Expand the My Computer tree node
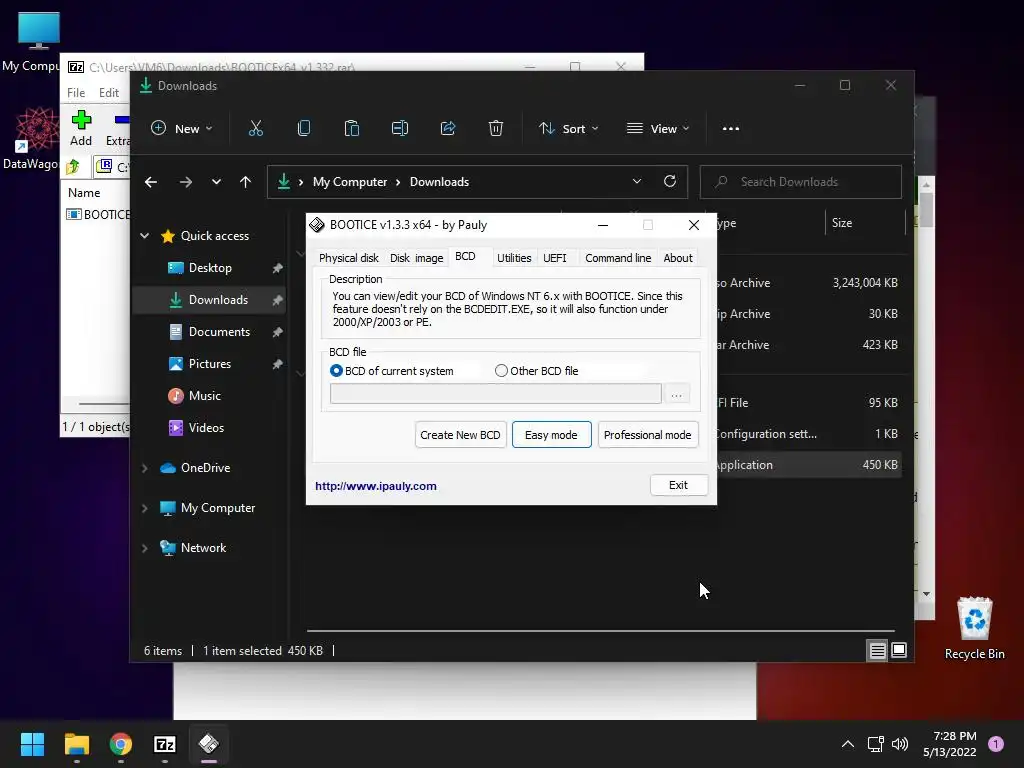Image resolution: width=1024 pixels, height=768 pixels. (x=145, y=508)
